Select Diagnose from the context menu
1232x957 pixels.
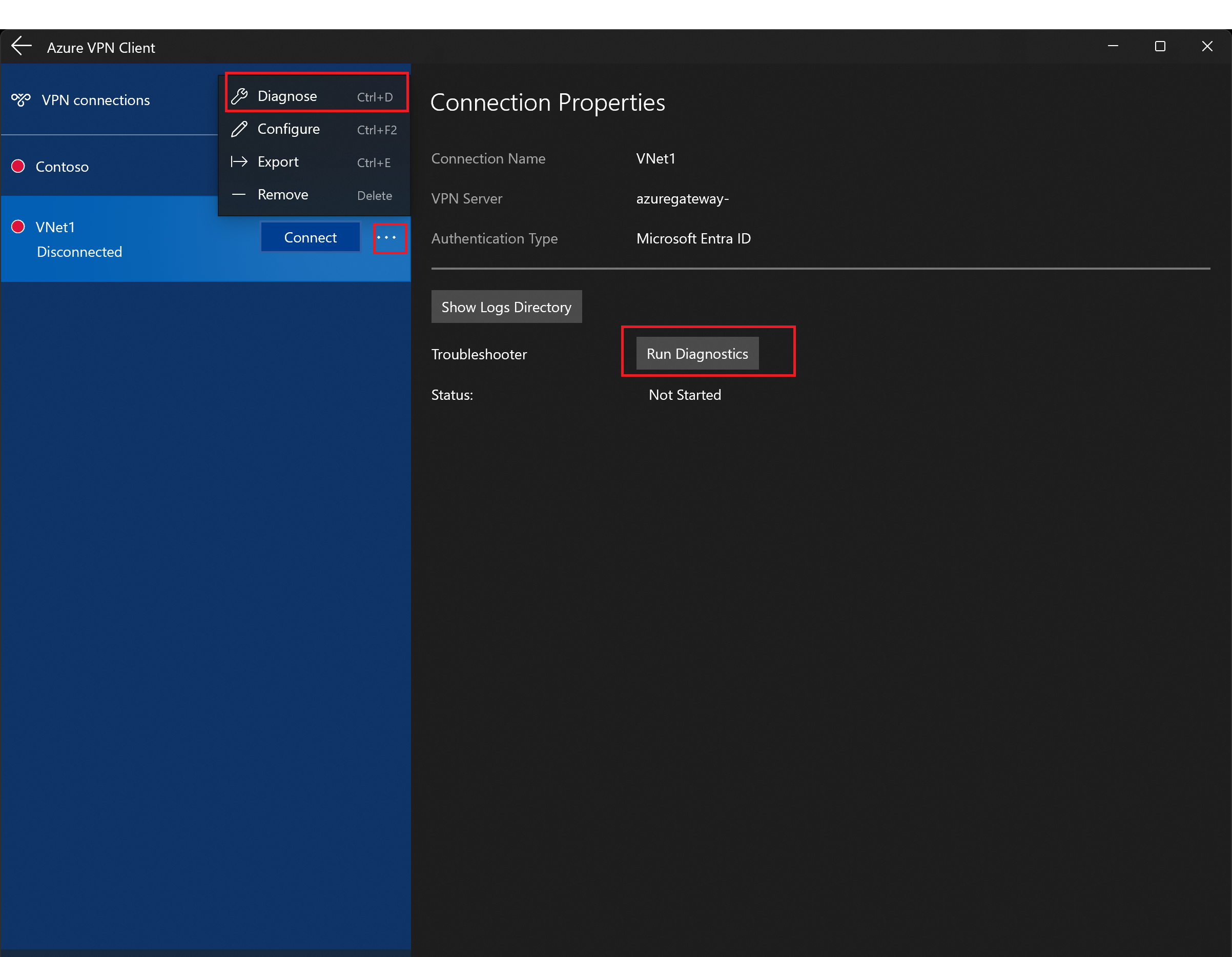pyautogui.click(x=288, y=96)
